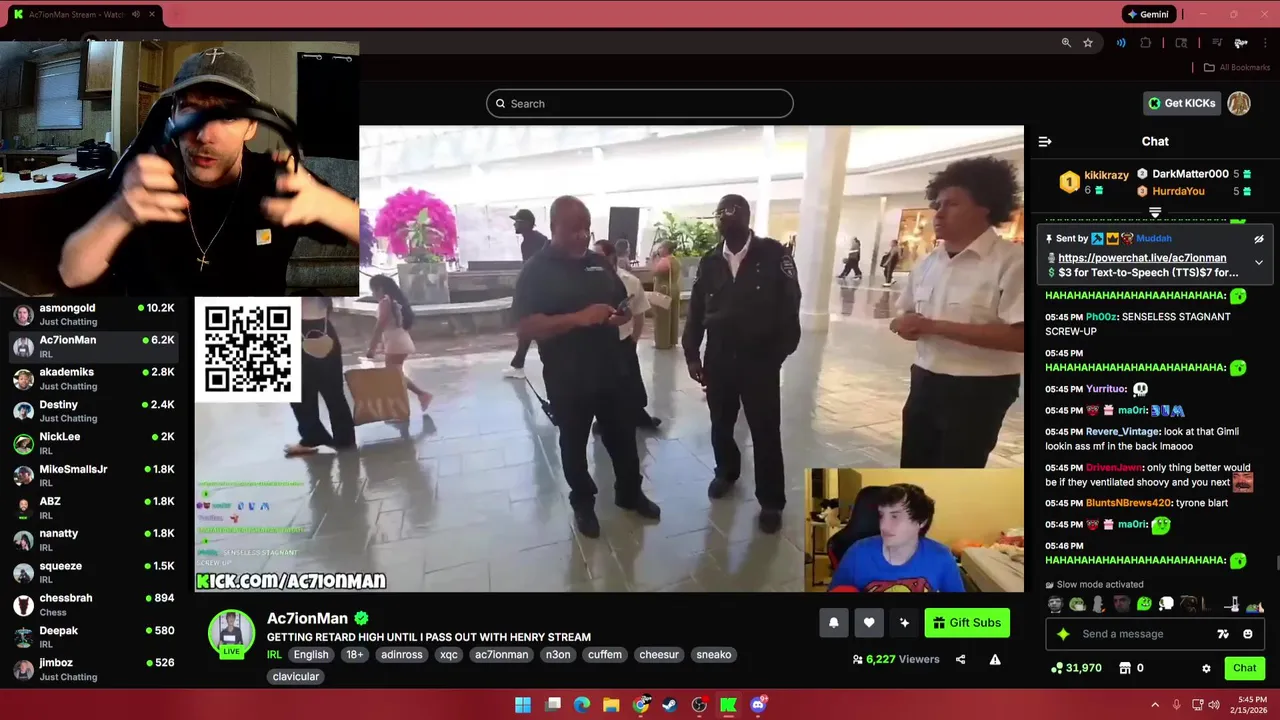Open chat settings gear

[x=1206, y=668]
